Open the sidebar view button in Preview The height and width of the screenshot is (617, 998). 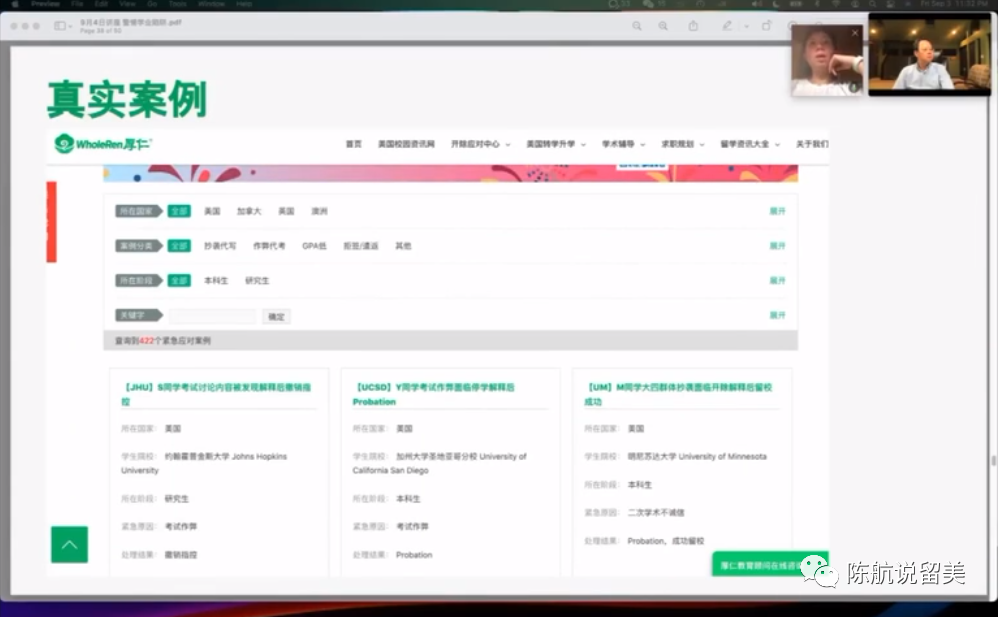click(62, 25)
